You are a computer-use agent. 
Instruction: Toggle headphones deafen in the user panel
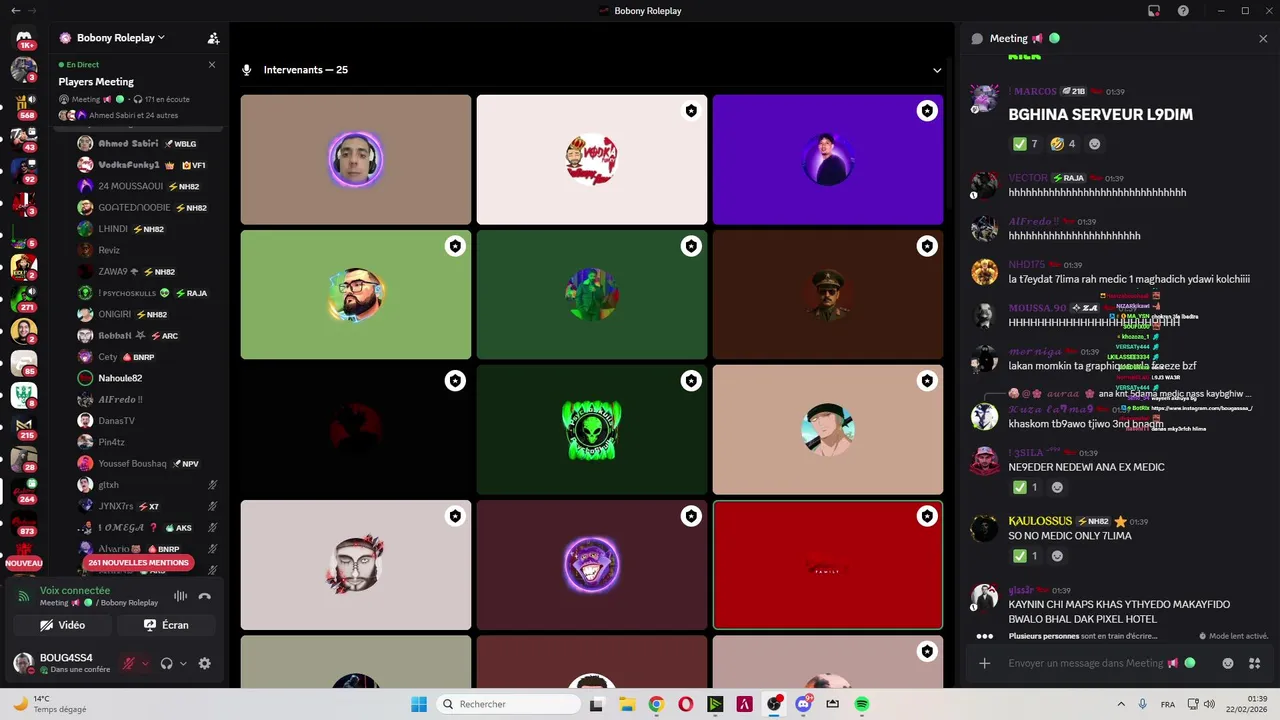[x=167, y=663]
